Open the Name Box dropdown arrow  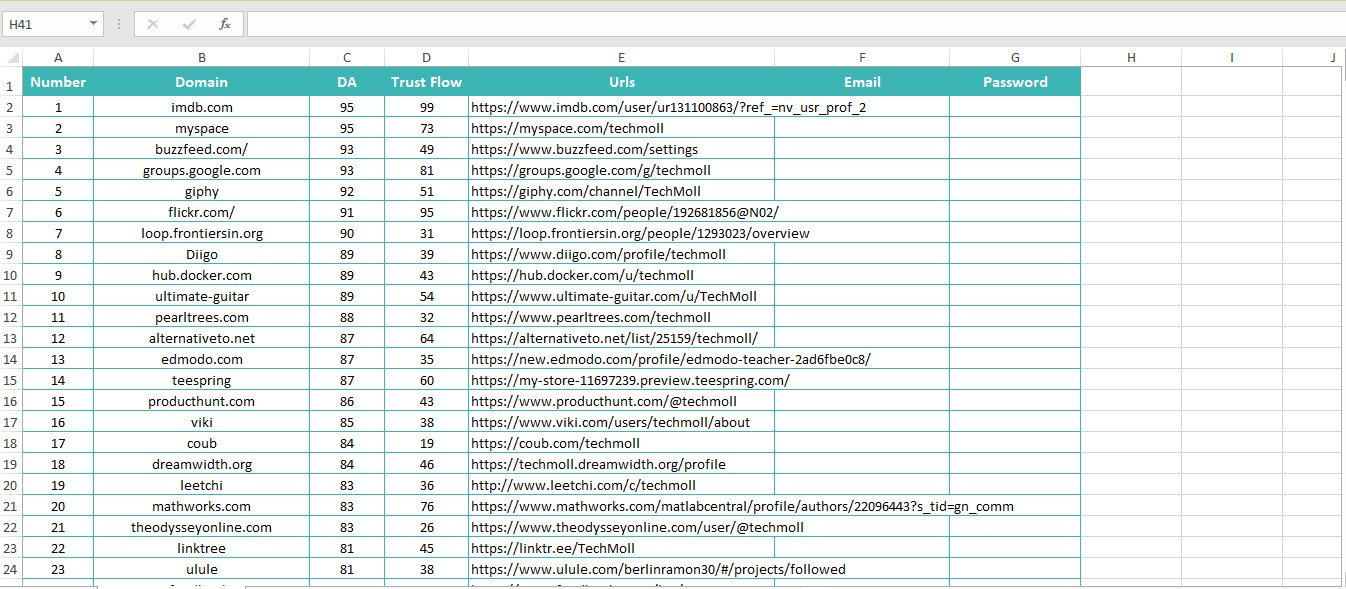click(x=93, y=24)
